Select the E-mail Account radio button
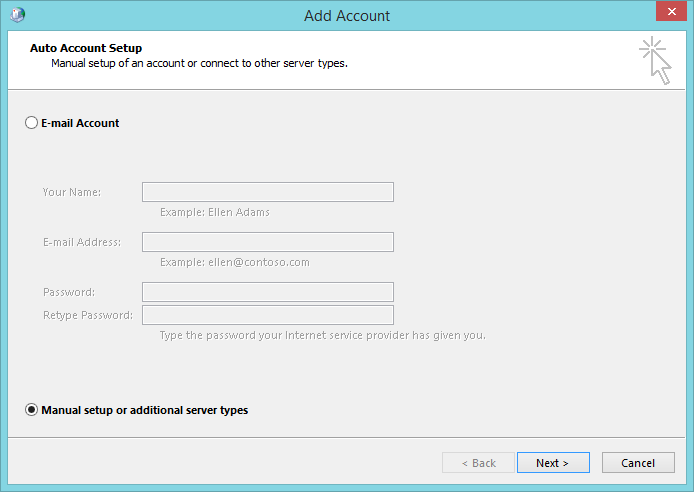Viewport: 694px width, 492px height. coord(31,123)
